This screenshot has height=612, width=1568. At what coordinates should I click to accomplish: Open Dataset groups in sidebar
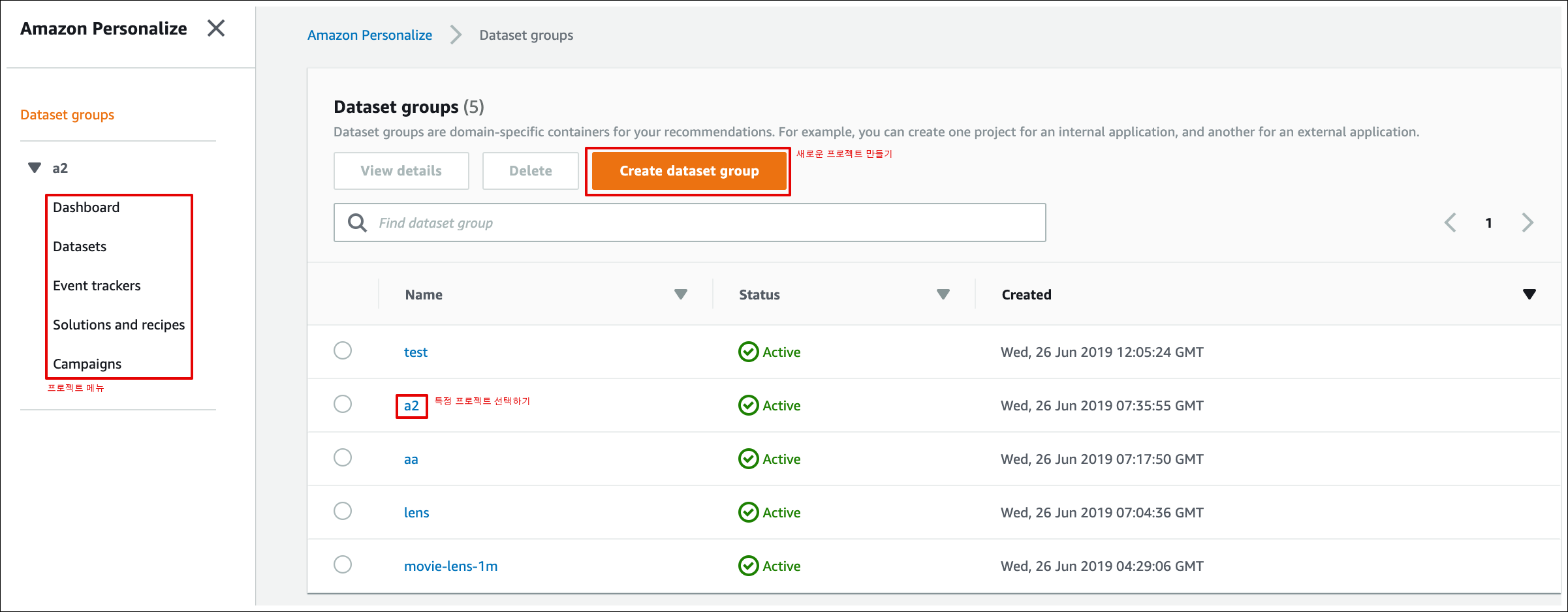click(67, 115)
